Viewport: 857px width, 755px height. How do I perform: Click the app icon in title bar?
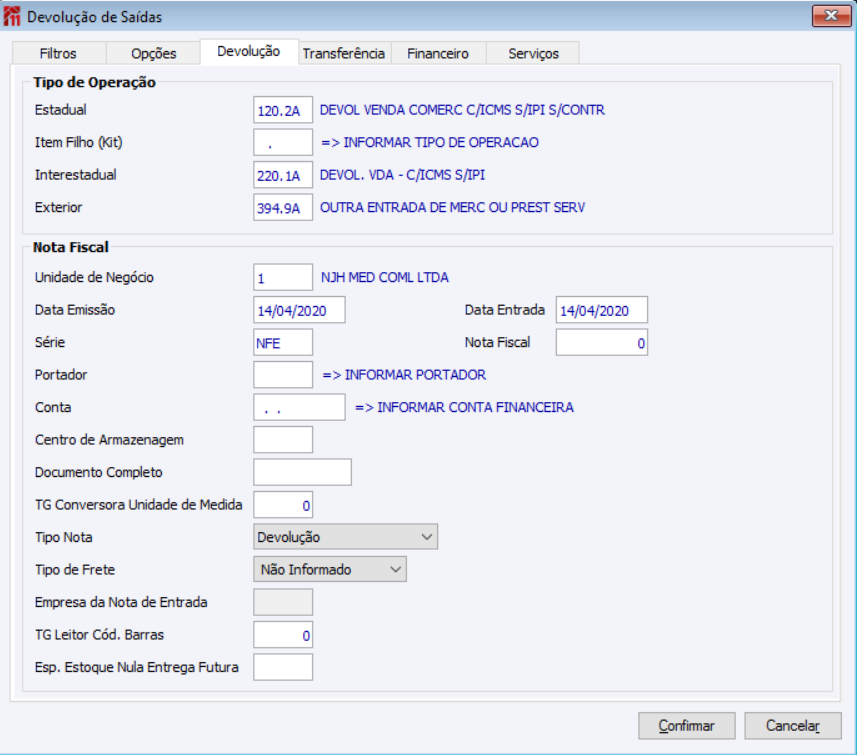[x=12, y=16]
